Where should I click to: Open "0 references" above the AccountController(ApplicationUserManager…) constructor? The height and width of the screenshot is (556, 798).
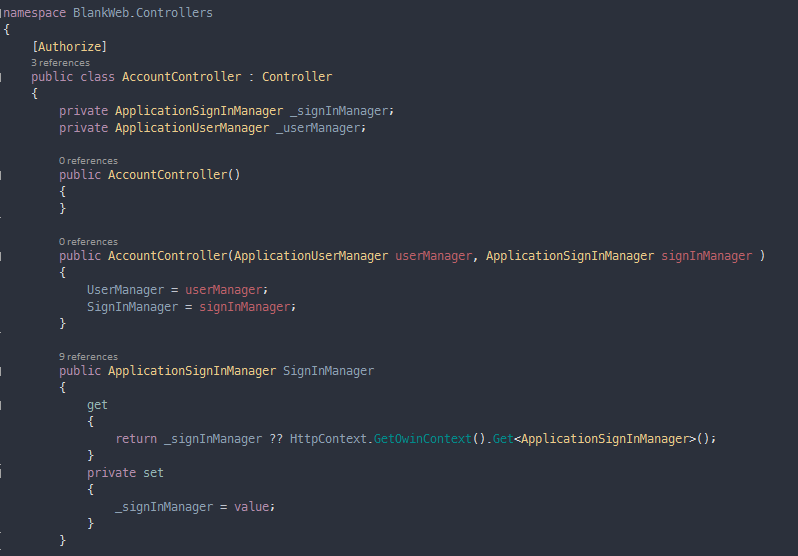point(88,241)
